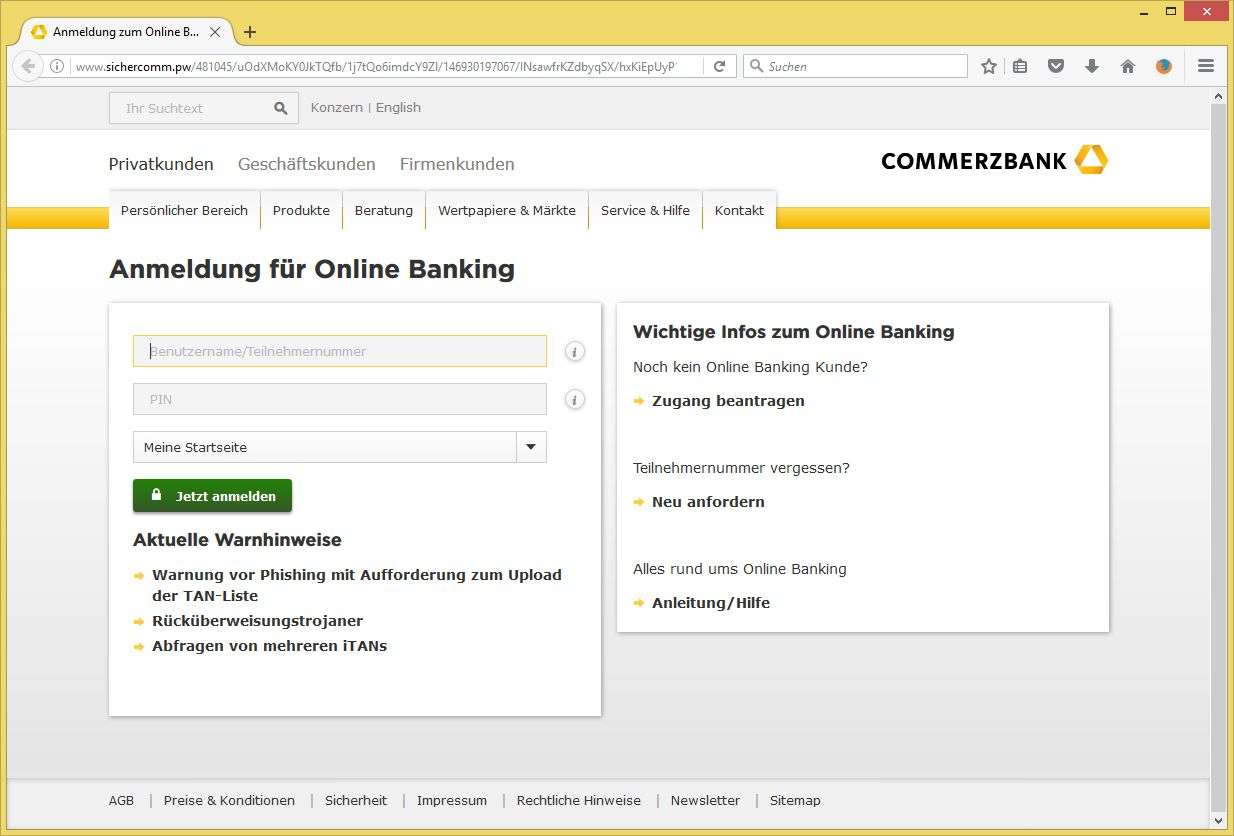Show bookmarks list icon in toolbar
Viewport: 1234px width, 836px height.
click(x=1020, y=66)
